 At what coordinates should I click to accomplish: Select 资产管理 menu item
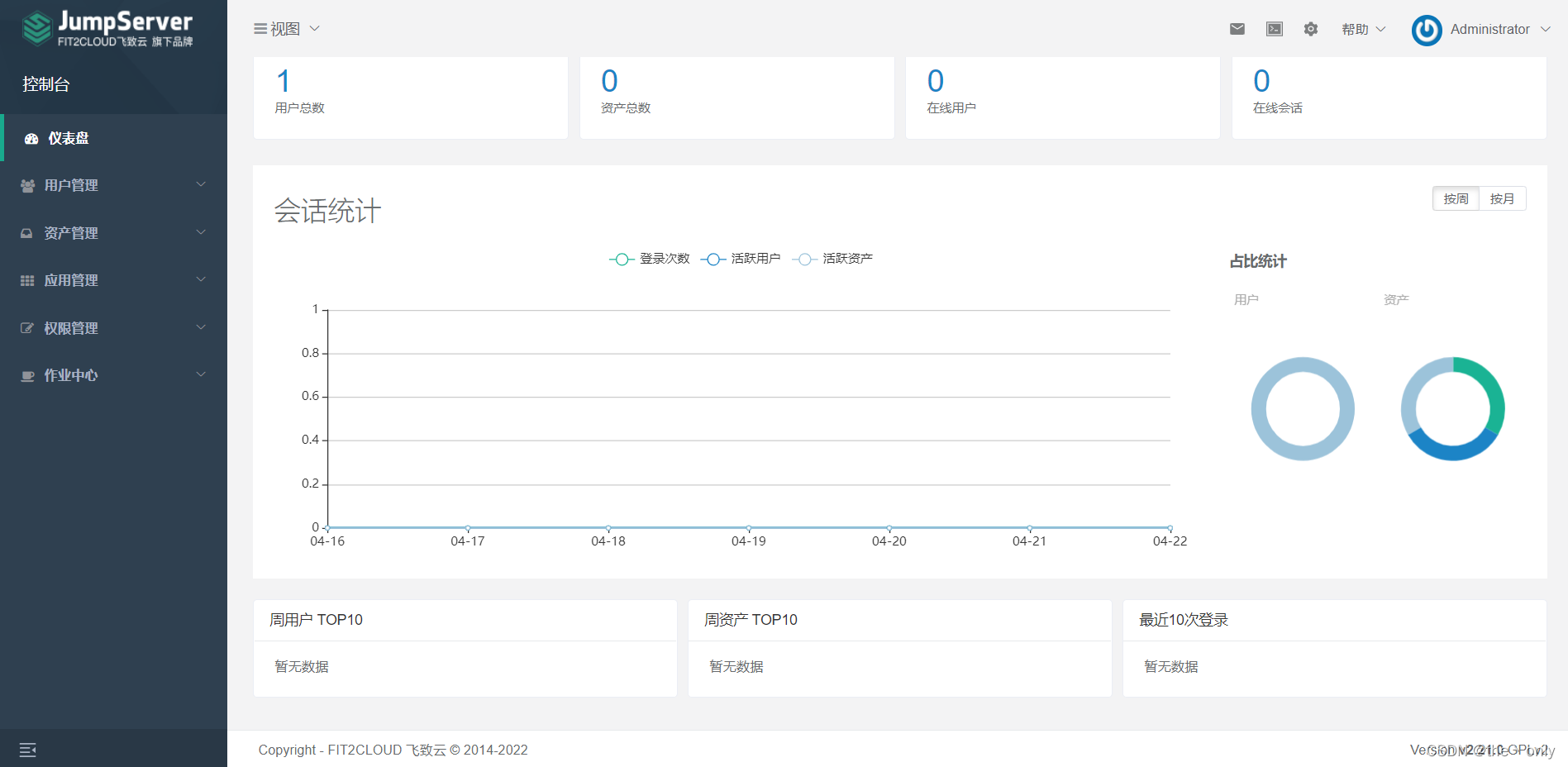pyautogui.click(x=114, y=233)
